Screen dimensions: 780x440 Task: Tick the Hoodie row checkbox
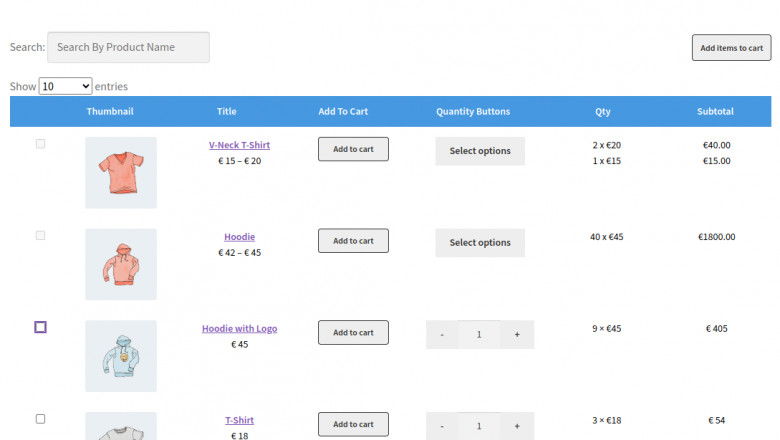pyautogui.click(x=40, y=235)
